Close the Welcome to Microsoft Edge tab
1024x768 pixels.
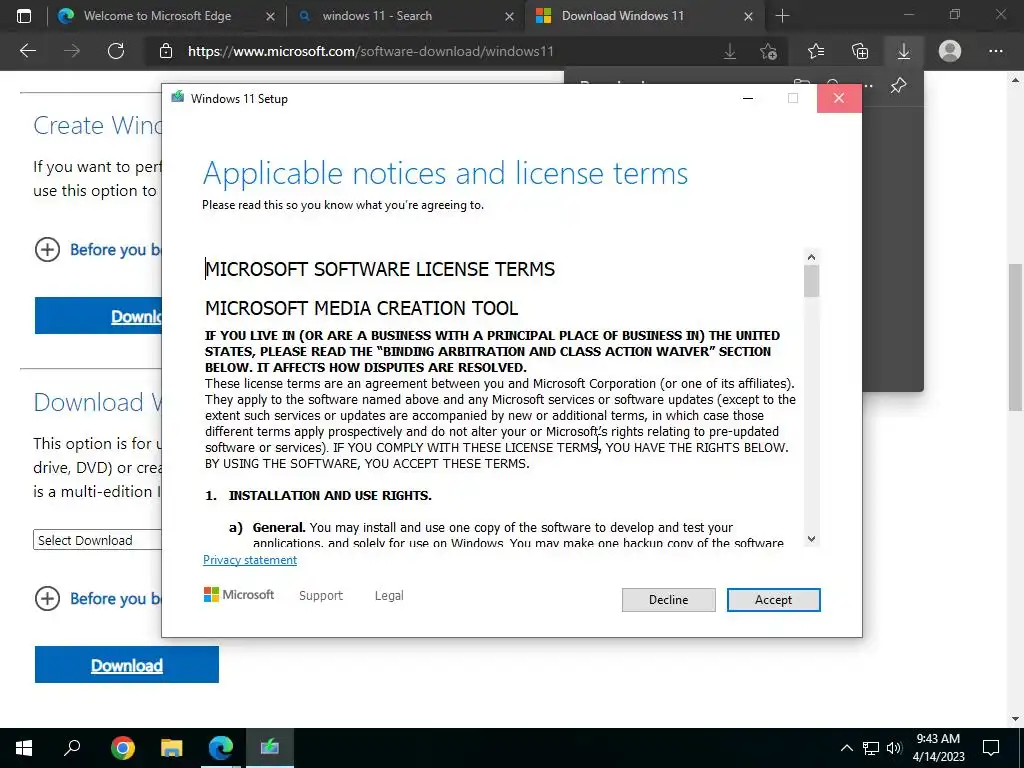270,16
